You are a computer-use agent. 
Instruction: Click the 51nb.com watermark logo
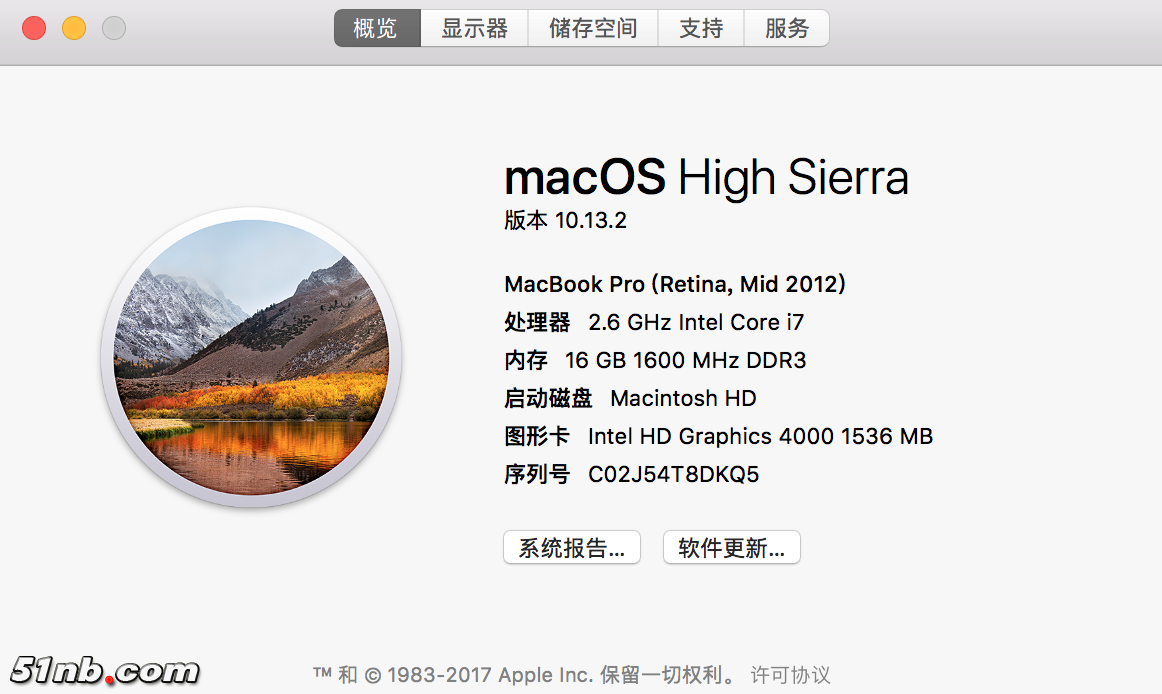pyautogui.click(x=105, y=671)
